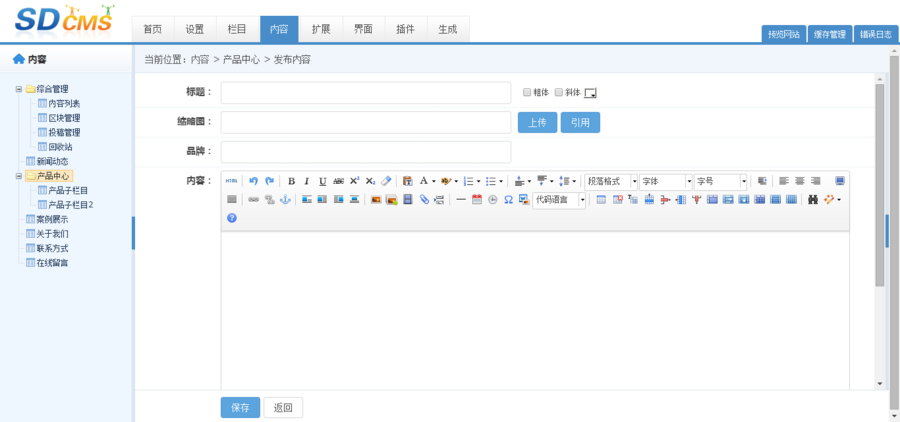Insert date with the calendar icon

pos(477,199)
